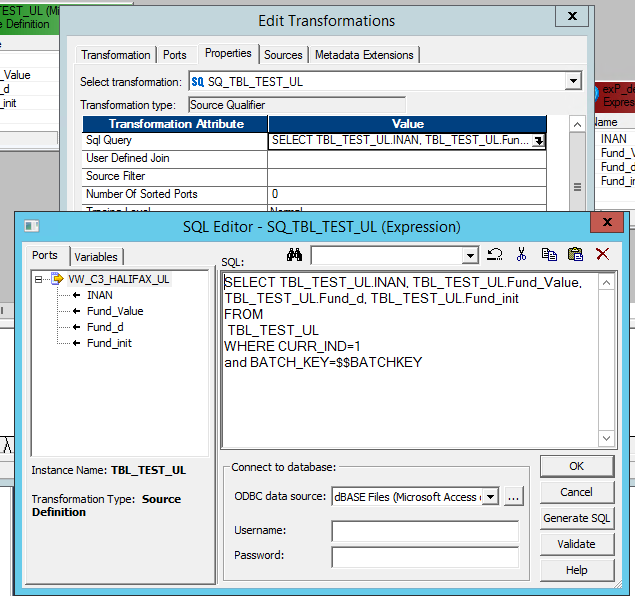
Task: Open Sql Query editor via down-arrow button
Action: point(538,141)
